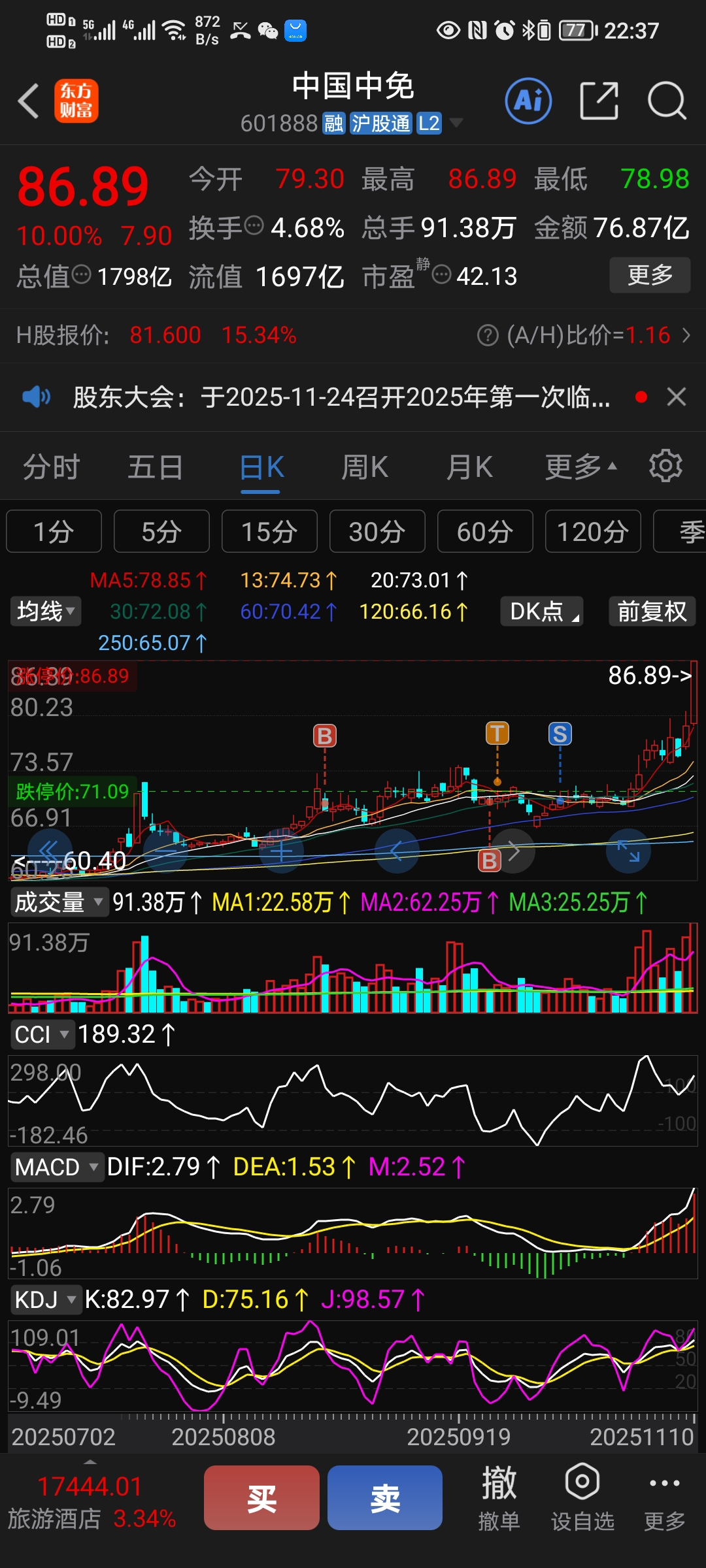
Task: Open 撤单 cancel order icon
Action: click(499, 1497)
